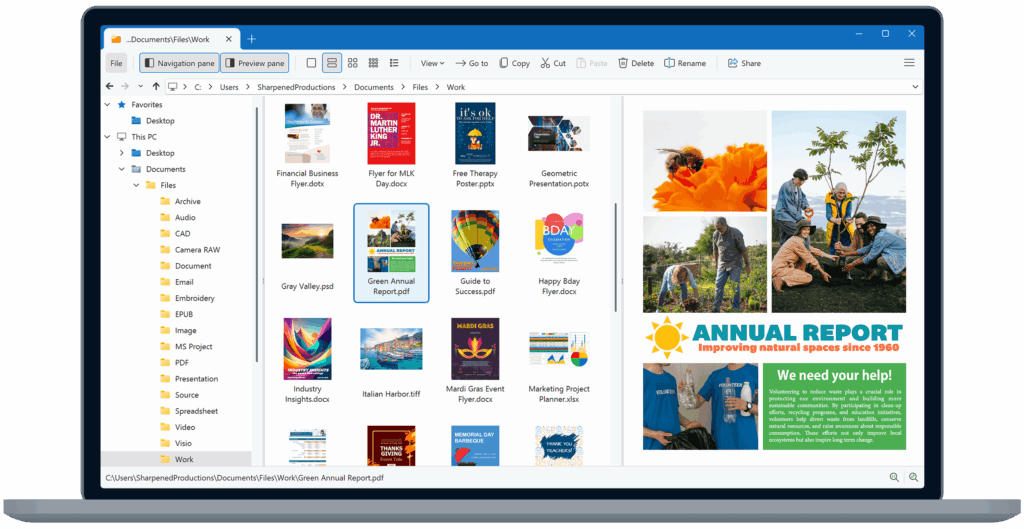Click the fit-to-window magnifier in status bar

tap(914, 477)
